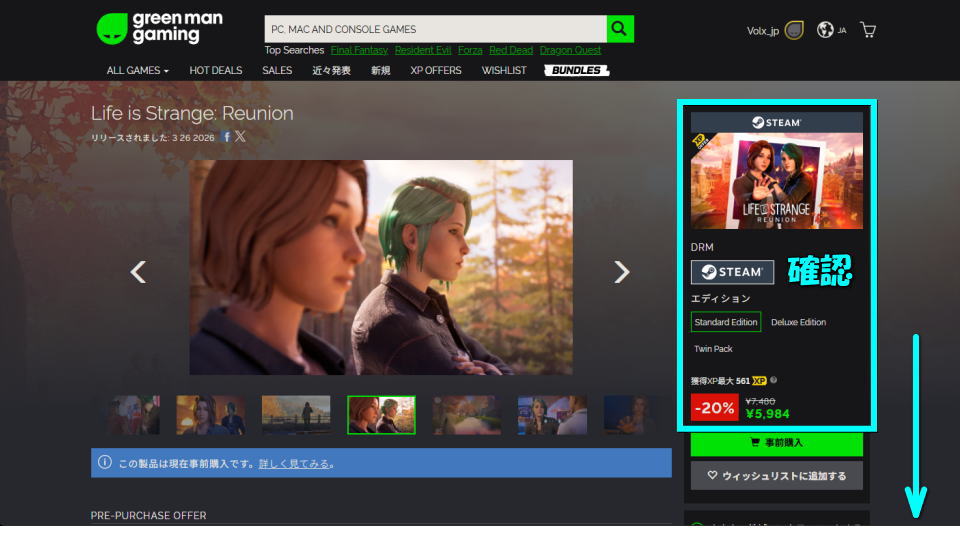Expand the ALL GAMES dropdown menu
The height and width of the screenshot is (540, 960).
[137, 71]
